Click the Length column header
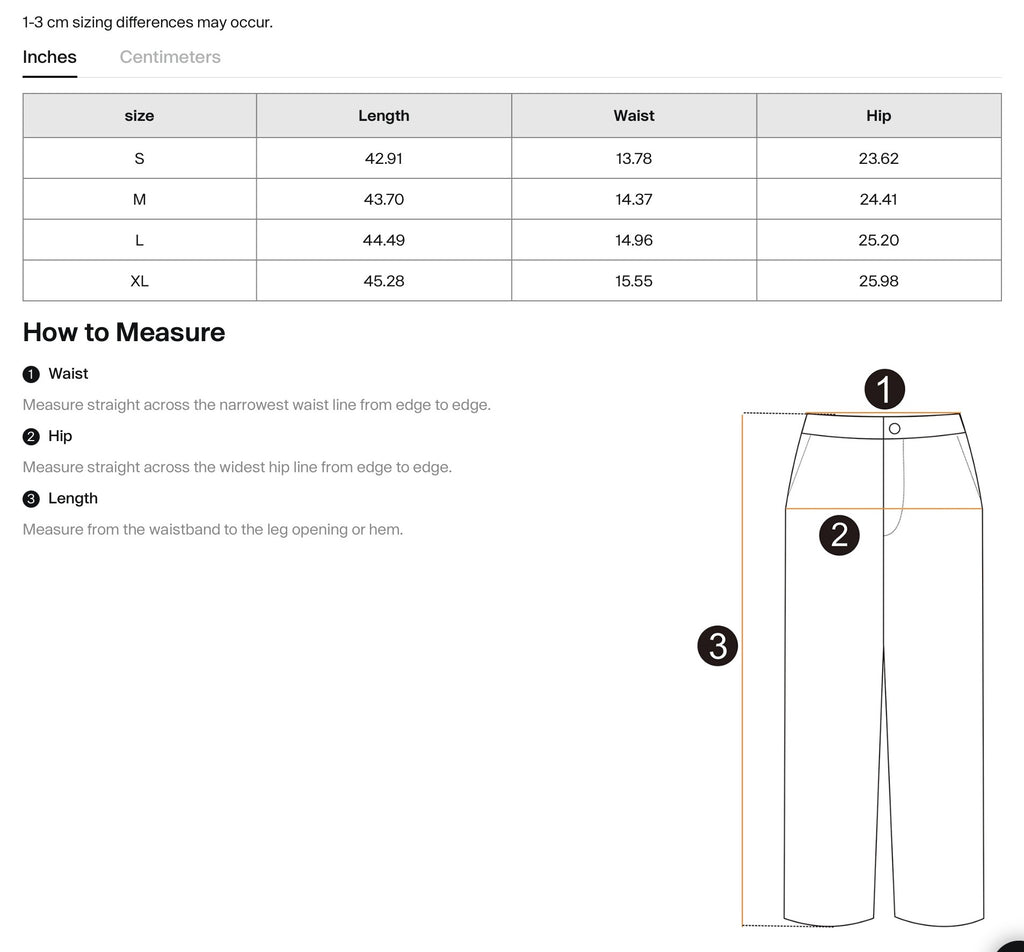Image resolution: width=1024 pixels, height=952 pixels. point(384,116)
